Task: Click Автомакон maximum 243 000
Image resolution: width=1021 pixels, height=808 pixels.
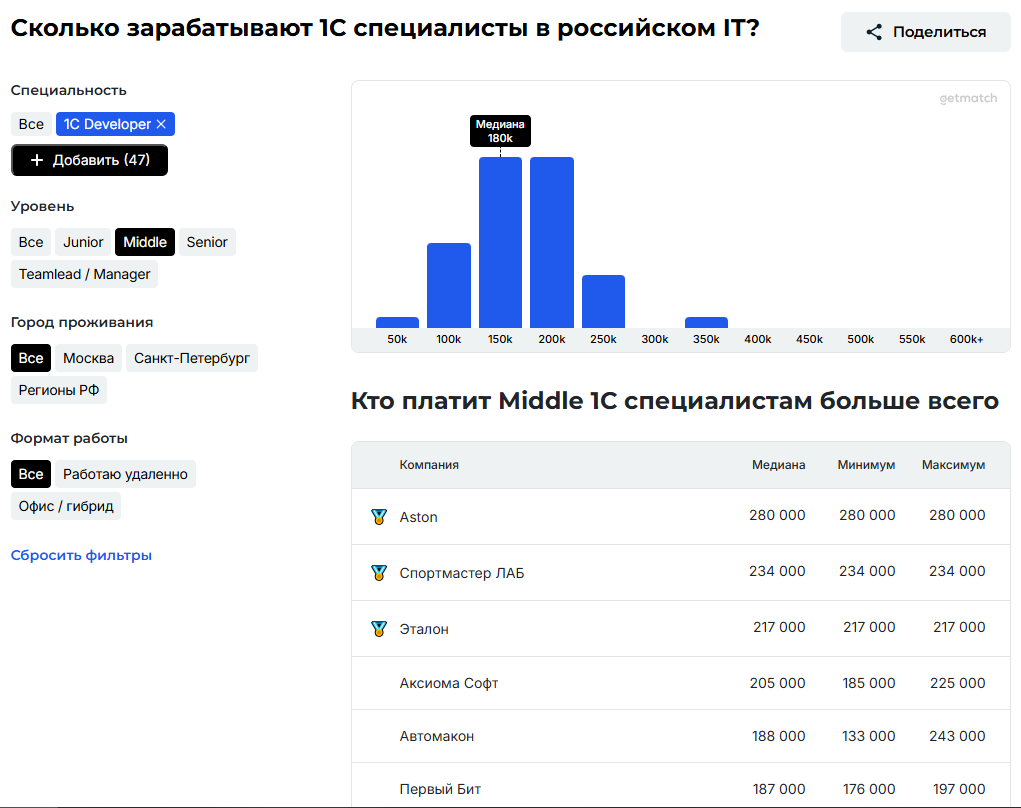Action: (x=957, y=736)
